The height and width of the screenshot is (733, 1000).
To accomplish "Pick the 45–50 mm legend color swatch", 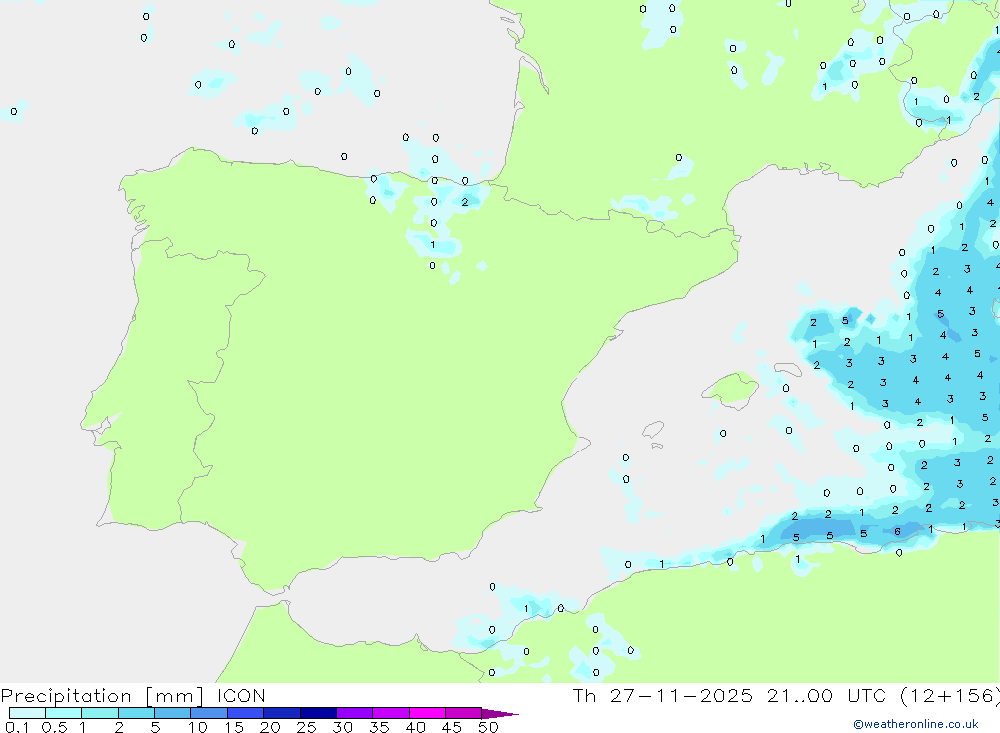I will (464, 713).
